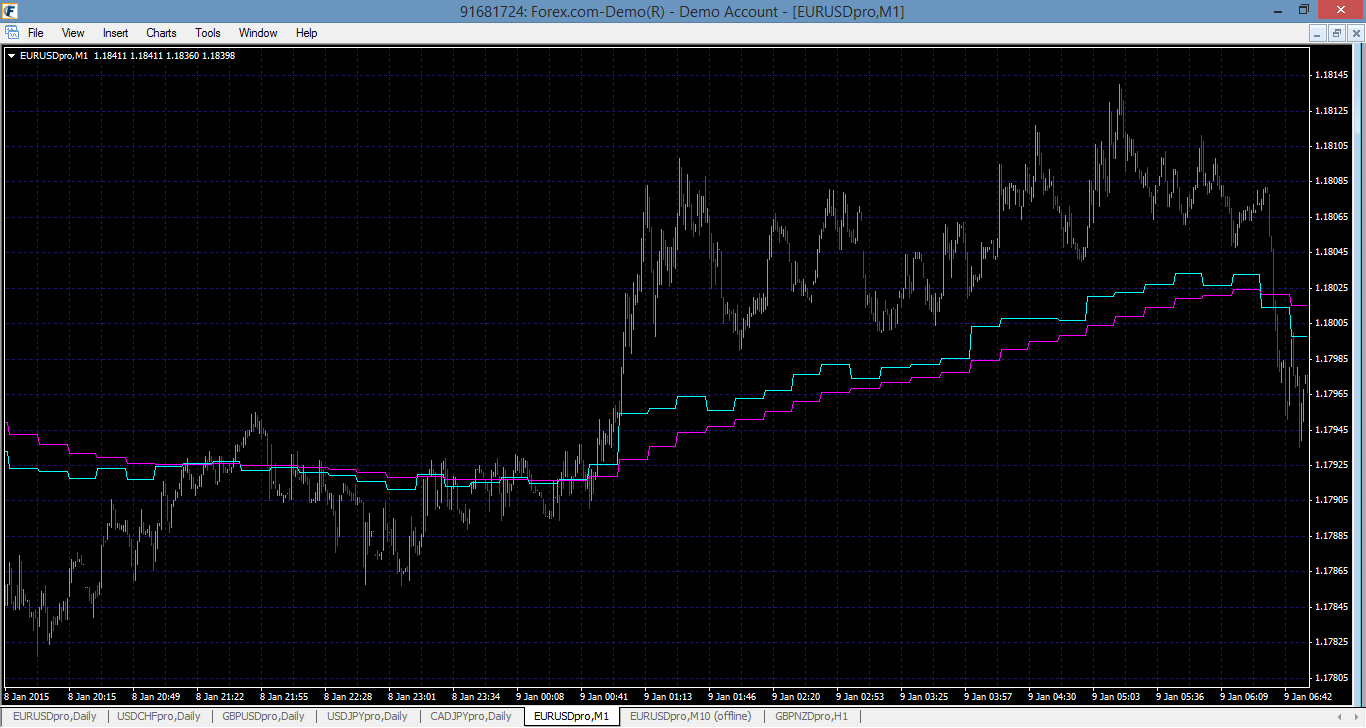Open the Help menu

(306, 33)
